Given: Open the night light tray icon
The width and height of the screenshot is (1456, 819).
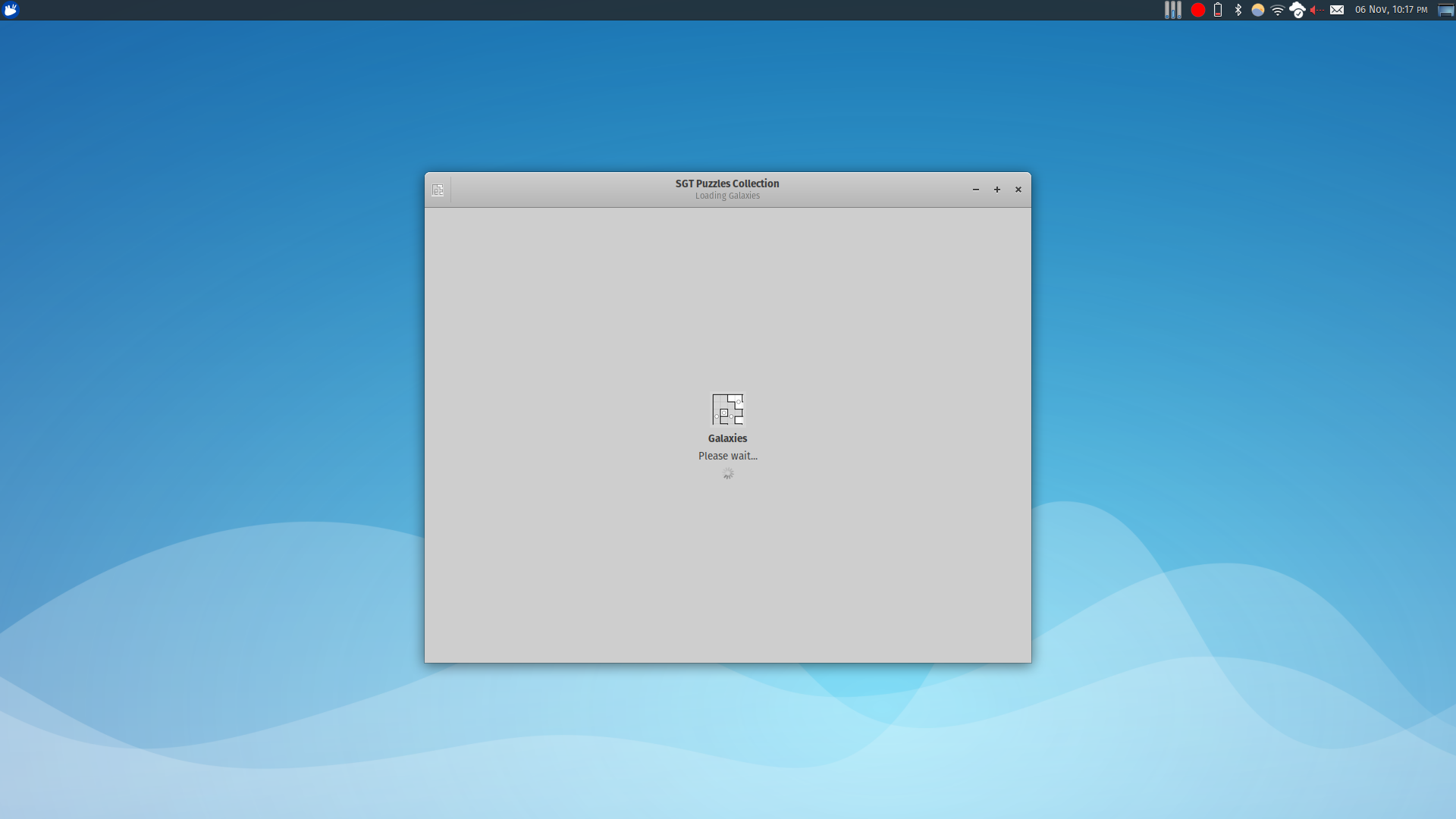Looking at the screenshot, I should 1258,10.
